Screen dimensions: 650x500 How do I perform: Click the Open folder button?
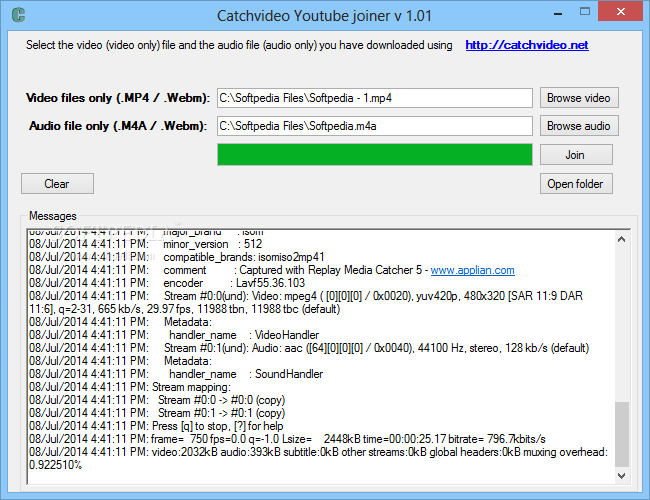576,184
